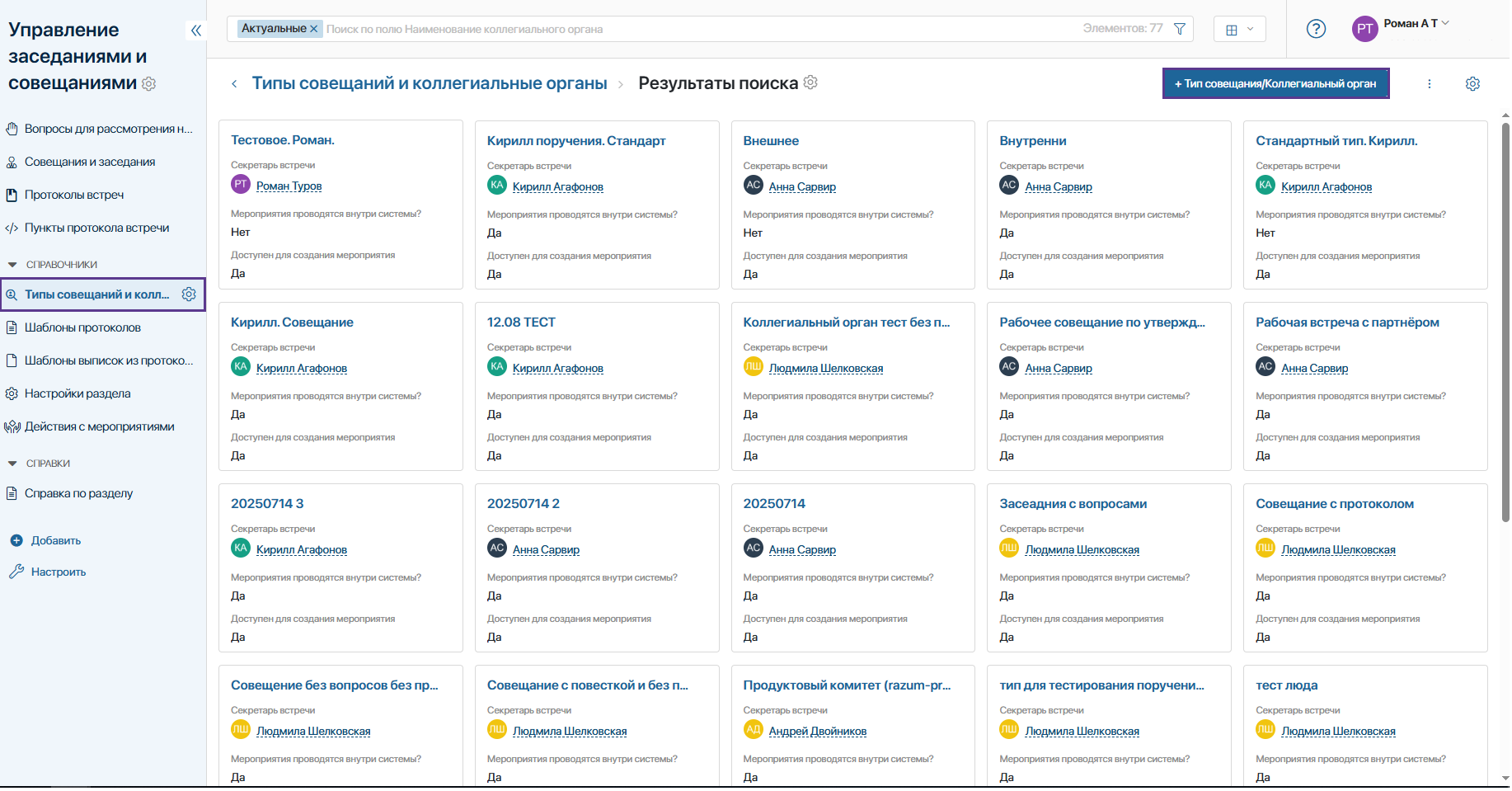Open Совещания и заседания in sidebar

pos(90,162)
